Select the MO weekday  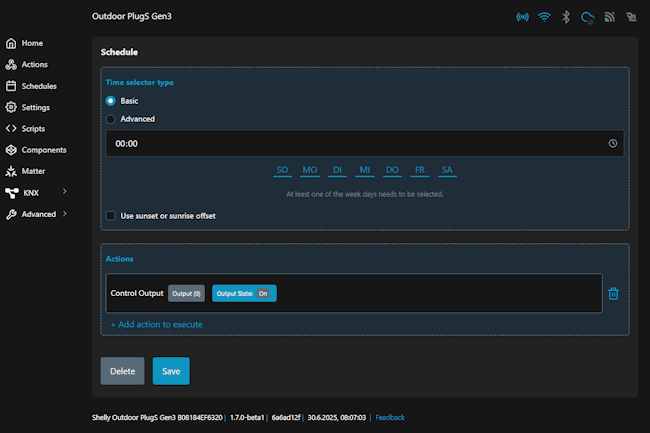(310, 171)
